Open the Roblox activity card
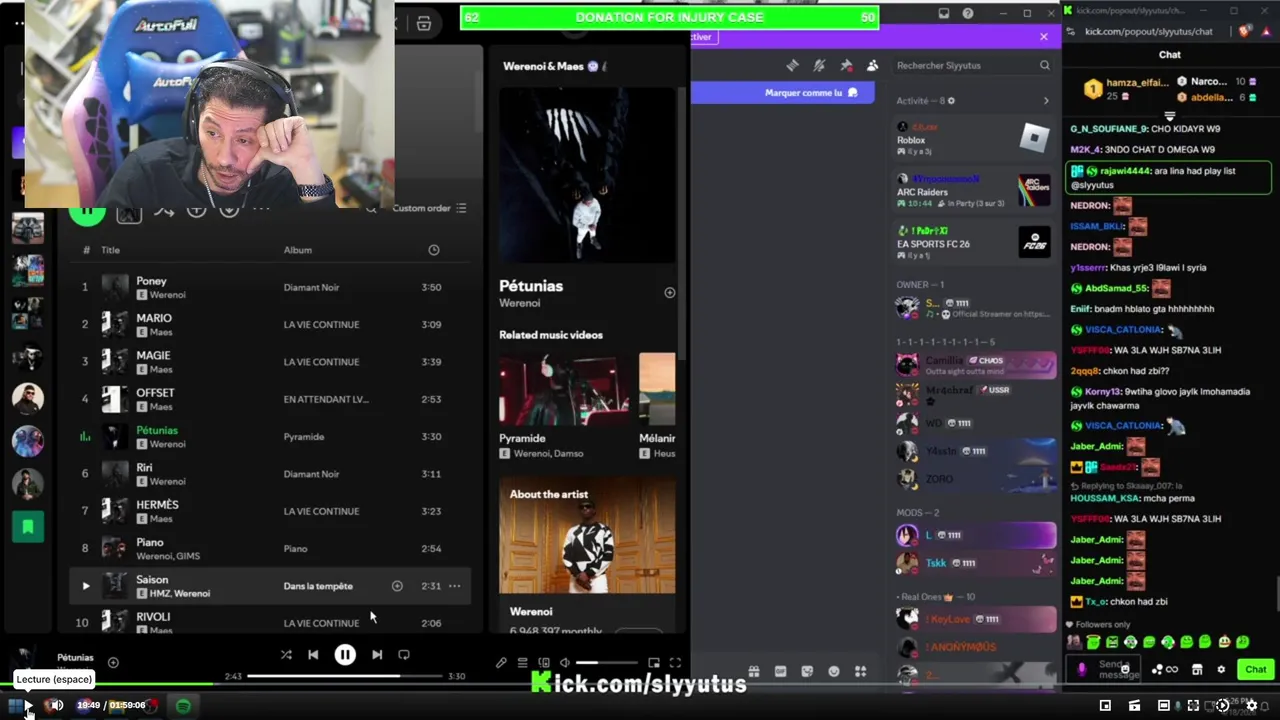The image size is (1280, 720). click(x=973, y=139)
